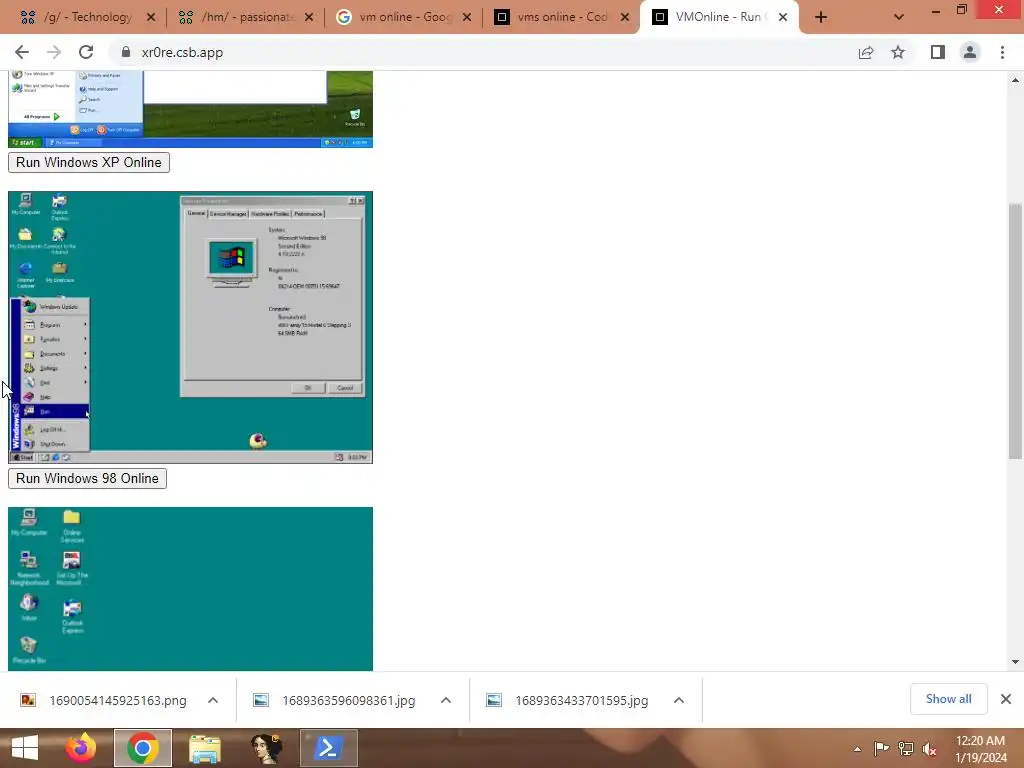Close the vm online Google tab

coord(467,18)
